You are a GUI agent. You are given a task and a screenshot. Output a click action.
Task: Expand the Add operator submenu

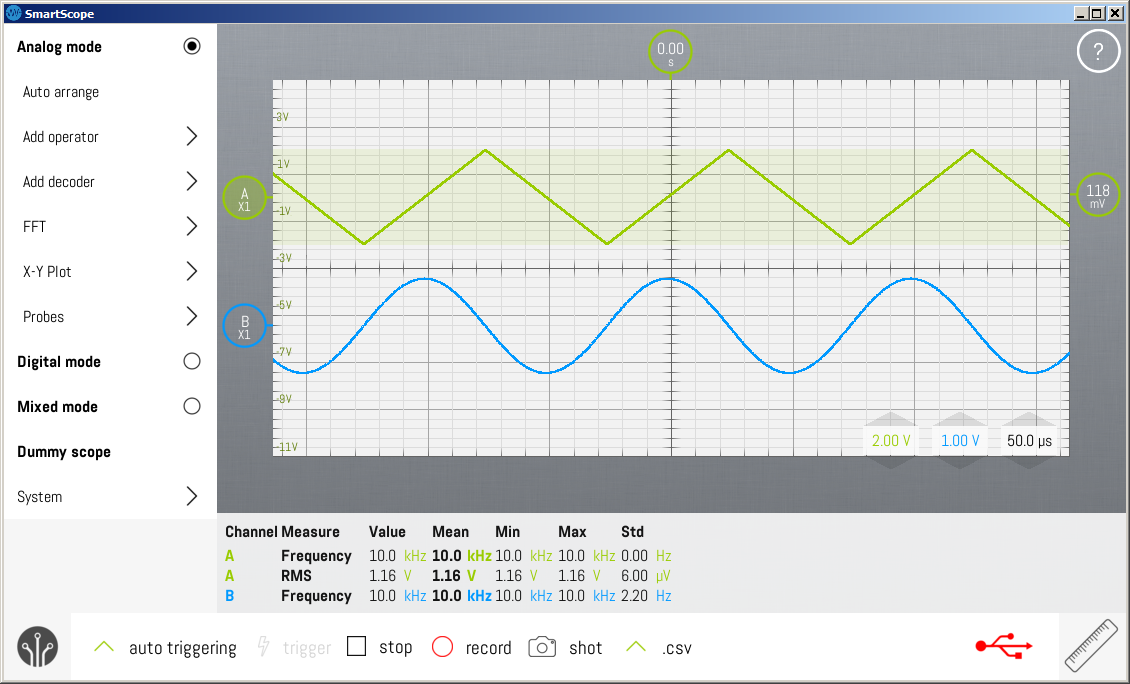click(x=192, y=136)
